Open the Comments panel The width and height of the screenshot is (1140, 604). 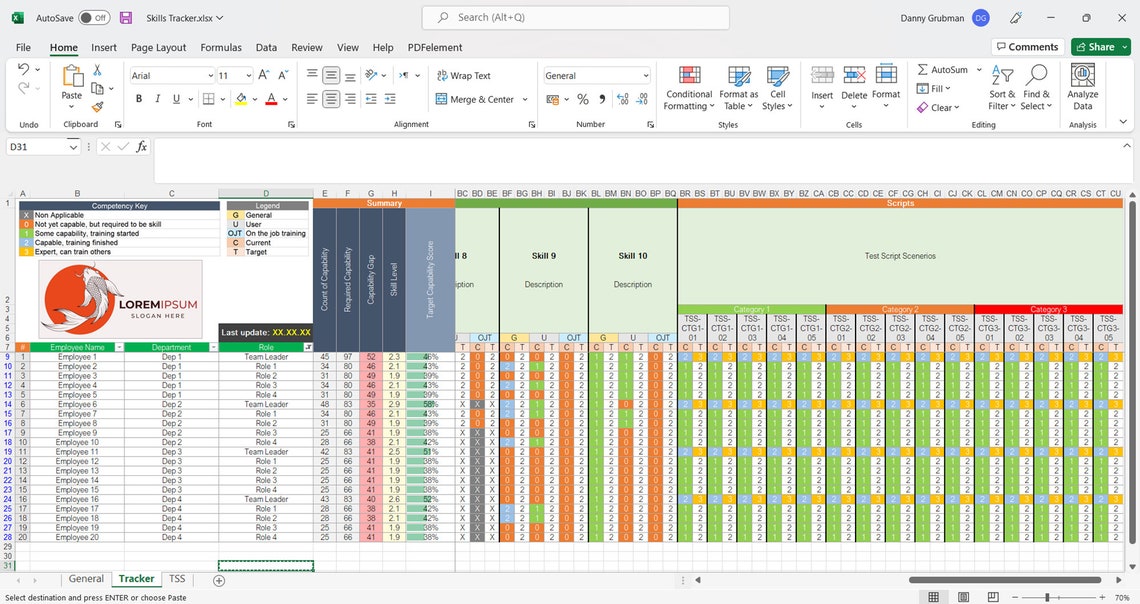click(1027, 46)
